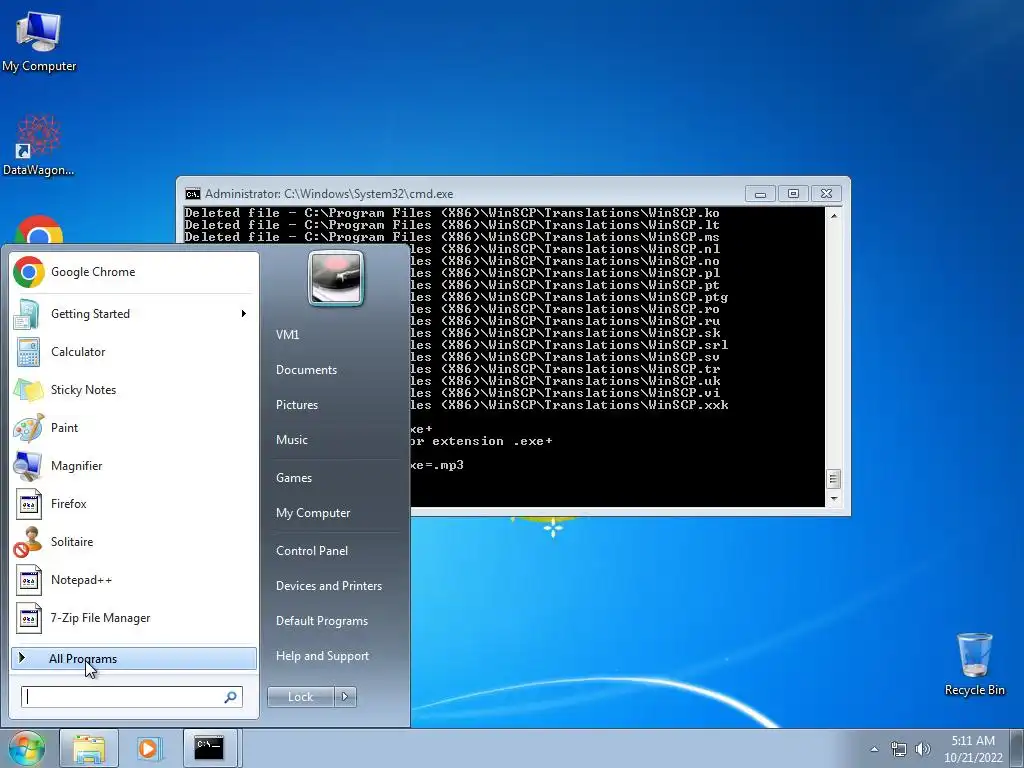Select the My Computer desktop icon

(x=39, y=42)
